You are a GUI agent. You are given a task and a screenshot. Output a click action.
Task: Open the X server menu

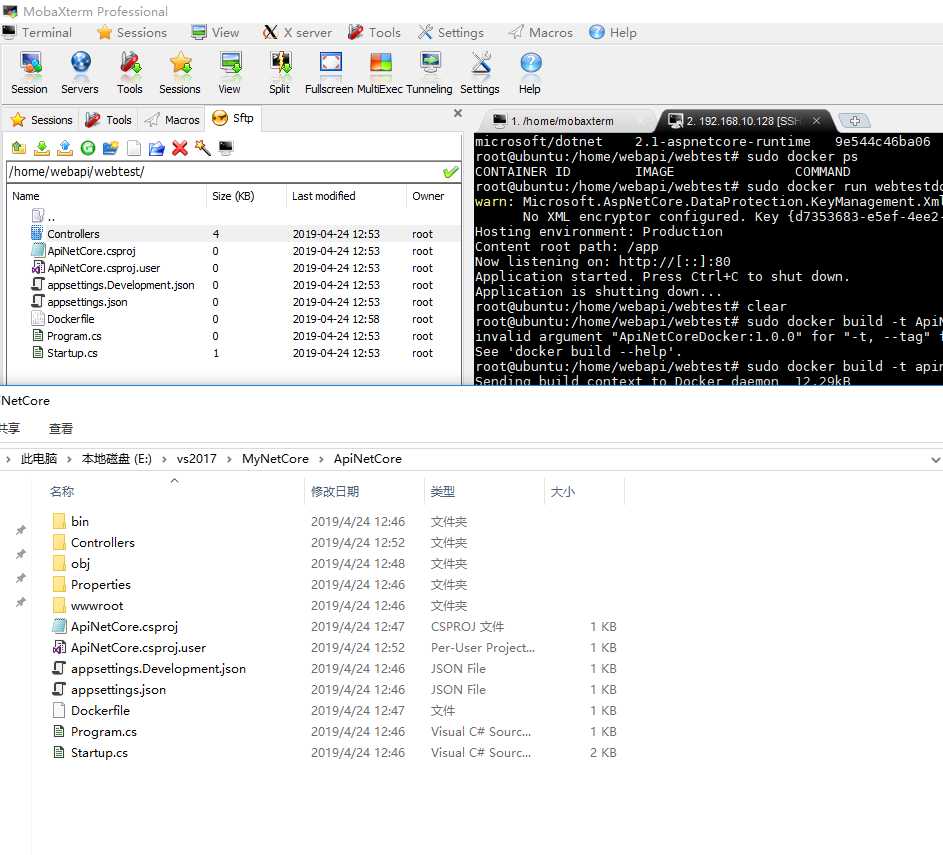(x=297, y=32)
